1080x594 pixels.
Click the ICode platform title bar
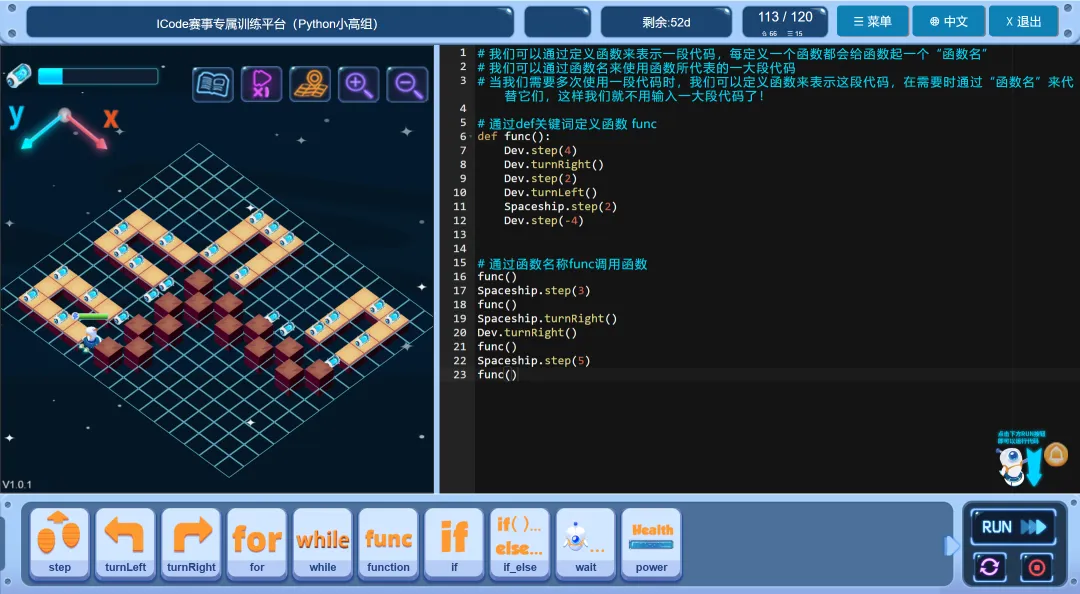[x=270, y=23]
